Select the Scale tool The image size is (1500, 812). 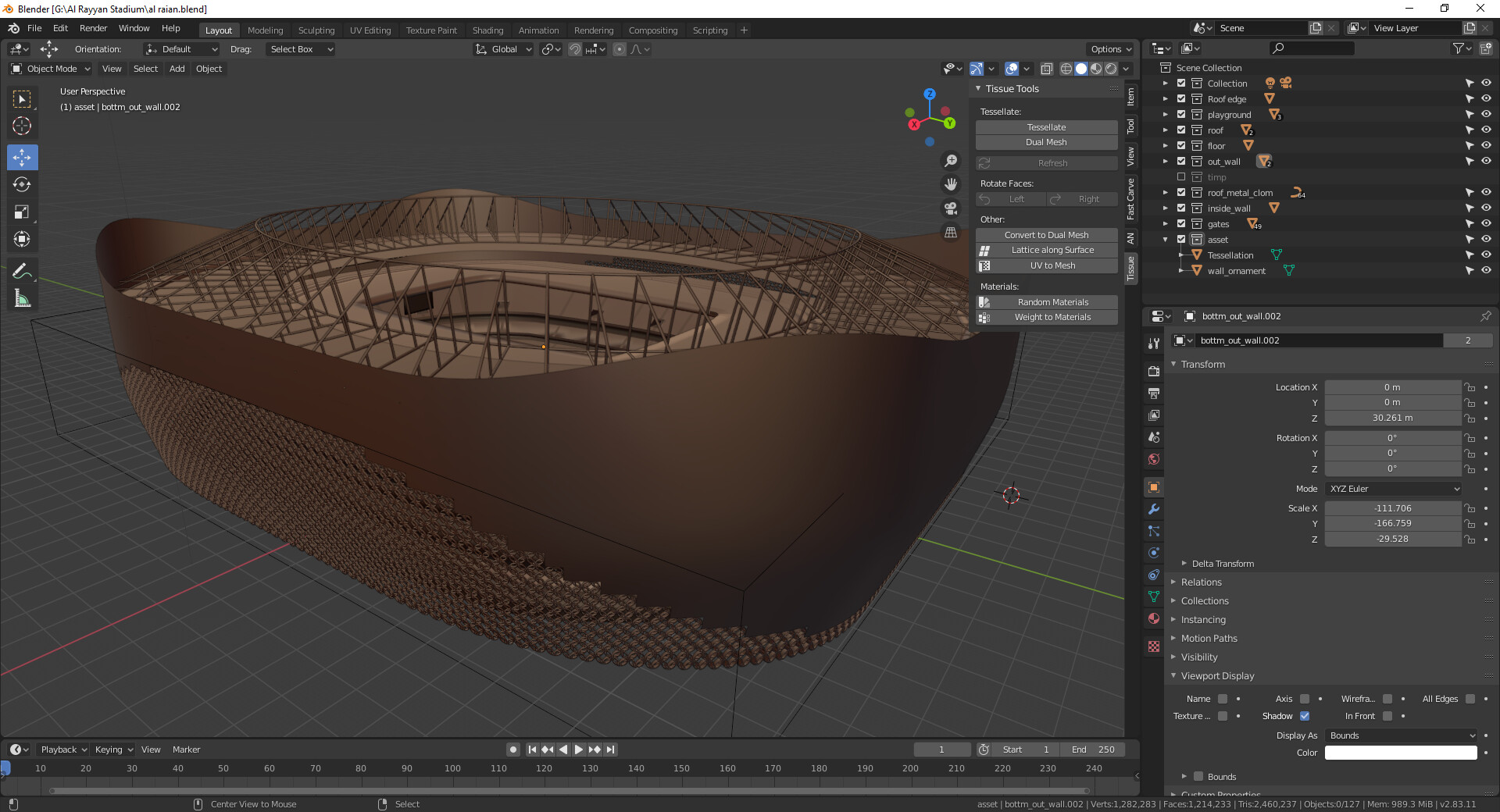(22, 212)
